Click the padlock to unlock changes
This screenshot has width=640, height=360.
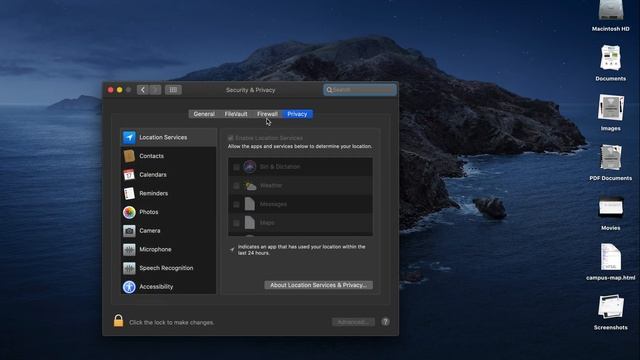118,321
